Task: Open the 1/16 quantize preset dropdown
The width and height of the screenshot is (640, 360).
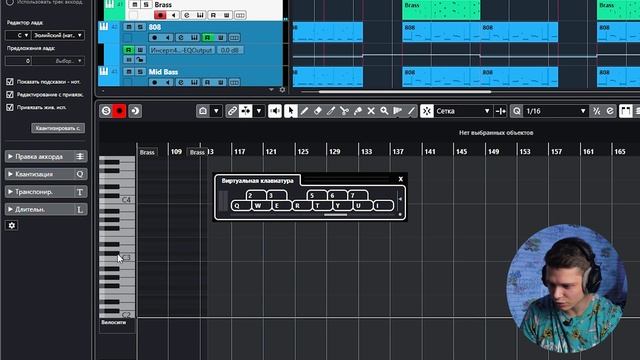Action: (x=556, y=111)
